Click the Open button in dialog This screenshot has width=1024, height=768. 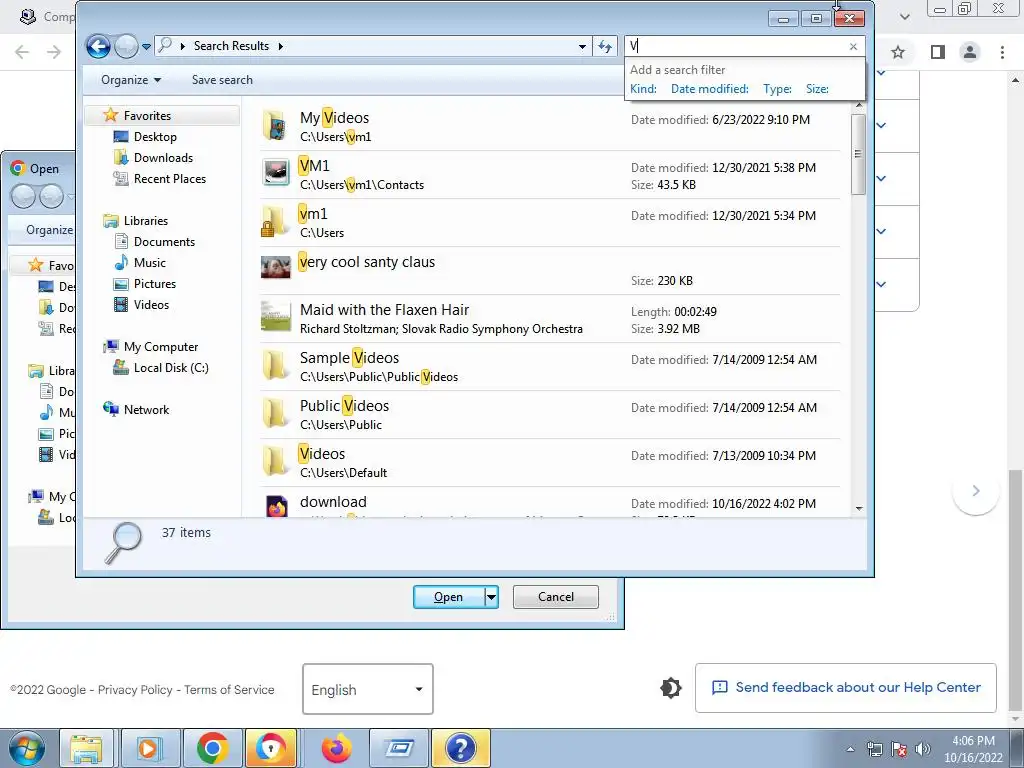449,597
